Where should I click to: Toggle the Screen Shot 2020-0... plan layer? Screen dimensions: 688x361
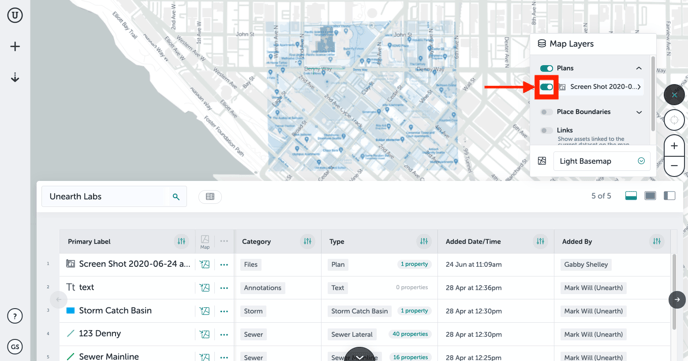click(546, 87)
